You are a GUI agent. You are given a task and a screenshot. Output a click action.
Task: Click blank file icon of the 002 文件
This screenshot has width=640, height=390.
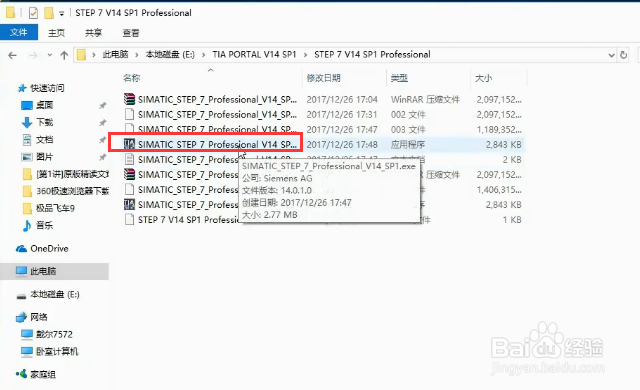[129, 114]
